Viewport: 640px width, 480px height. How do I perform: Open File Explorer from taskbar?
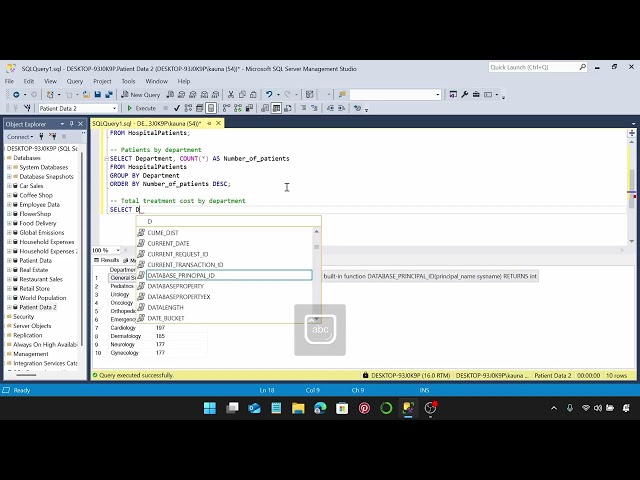298,408
